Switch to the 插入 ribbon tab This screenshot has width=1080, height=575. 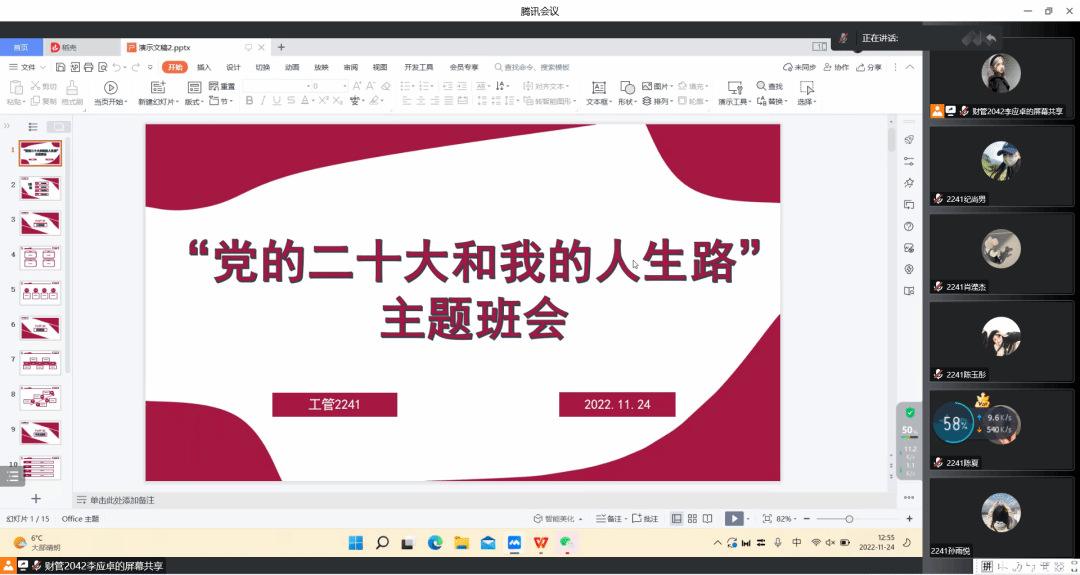click(x=204, y=67)
